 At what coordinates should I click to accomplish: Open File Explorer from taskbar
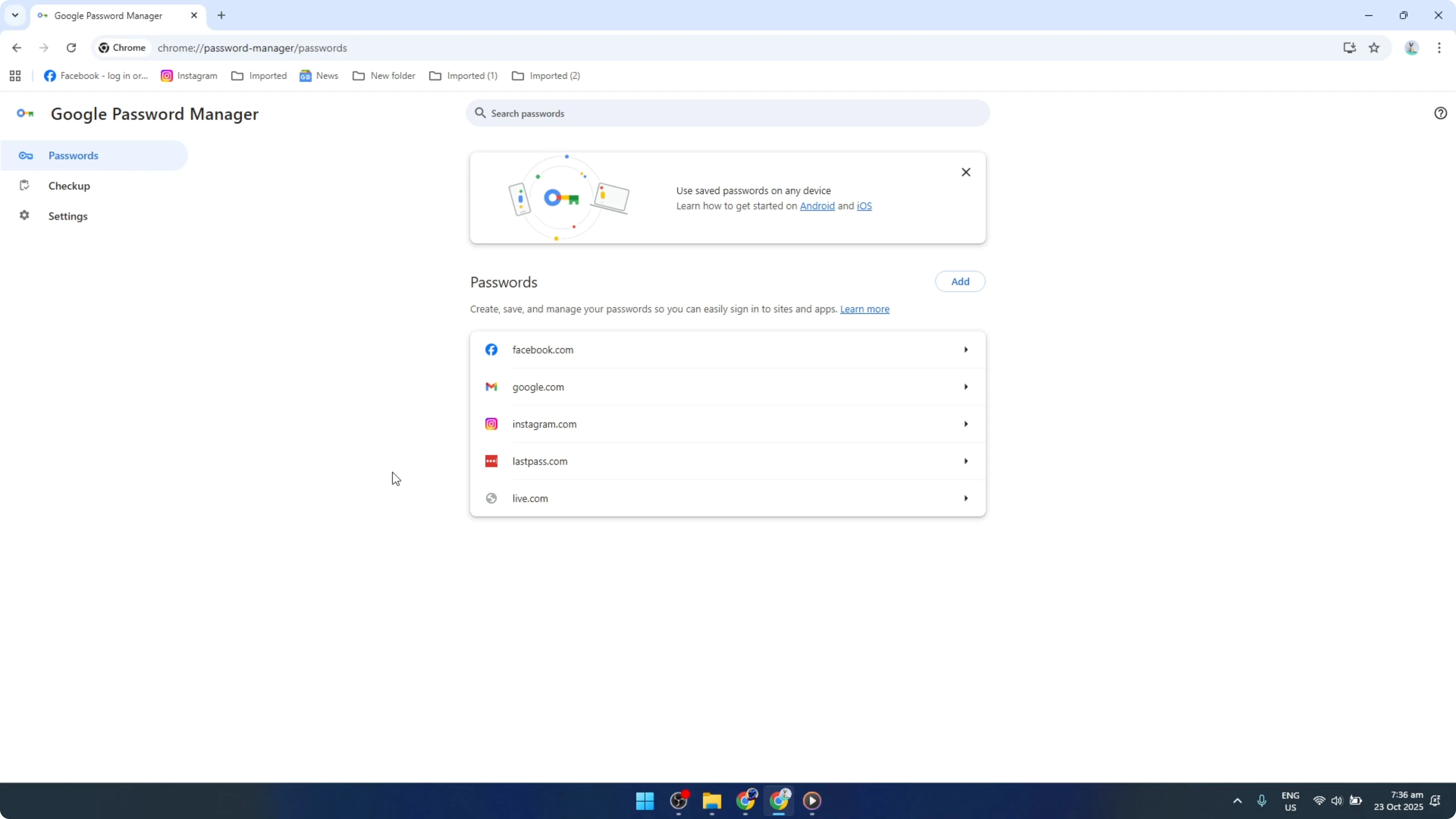pos(712,800)
